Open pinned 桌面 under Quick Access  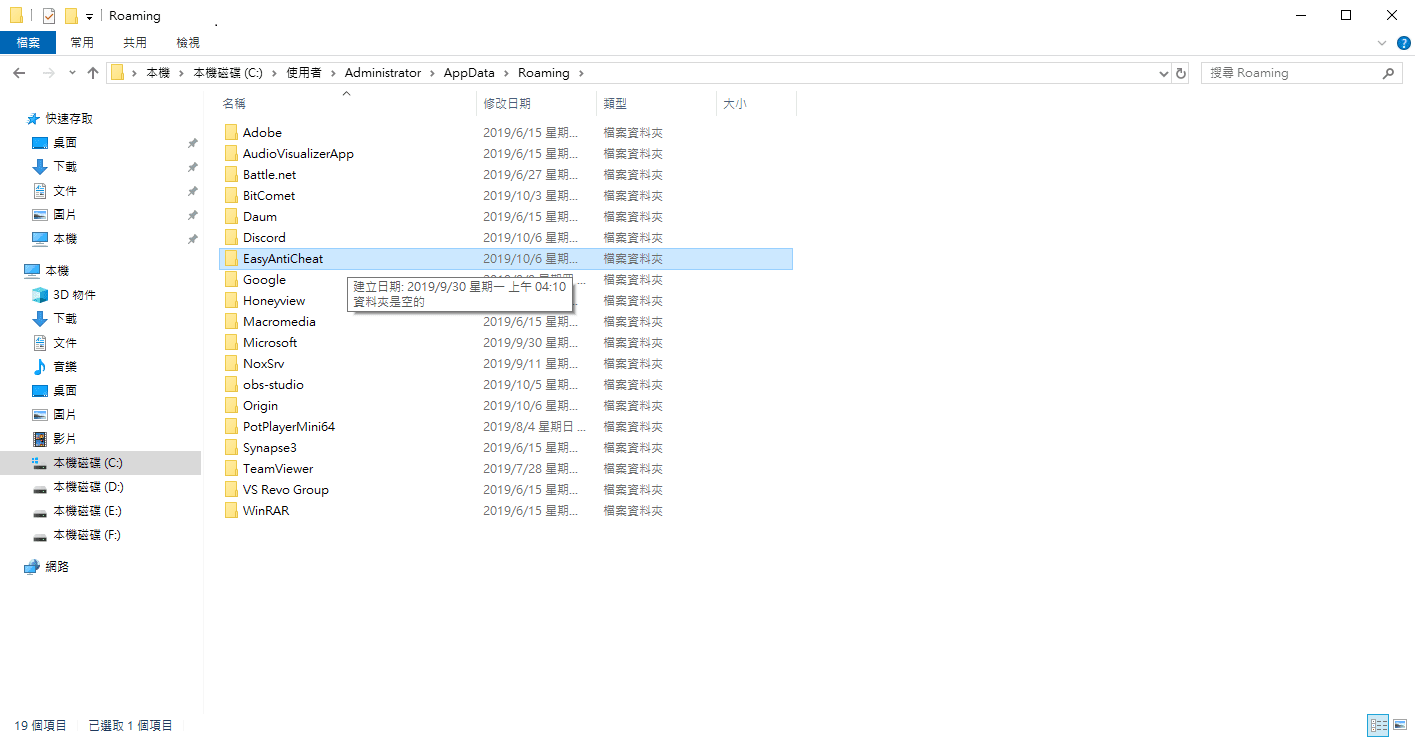coord(65,143)
